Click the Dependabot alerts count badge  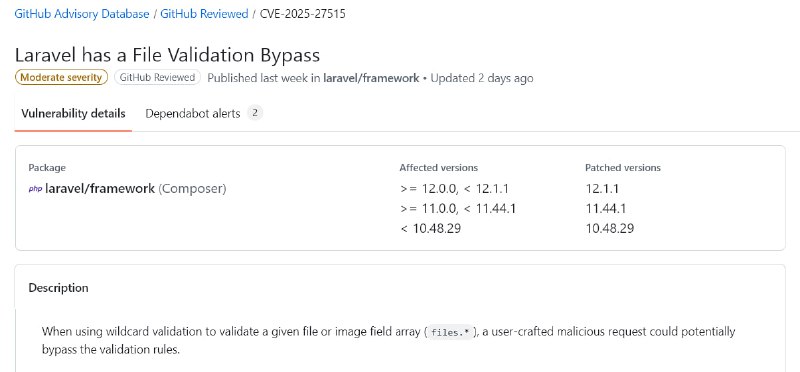pyautogui.click(x=255, y=113)
